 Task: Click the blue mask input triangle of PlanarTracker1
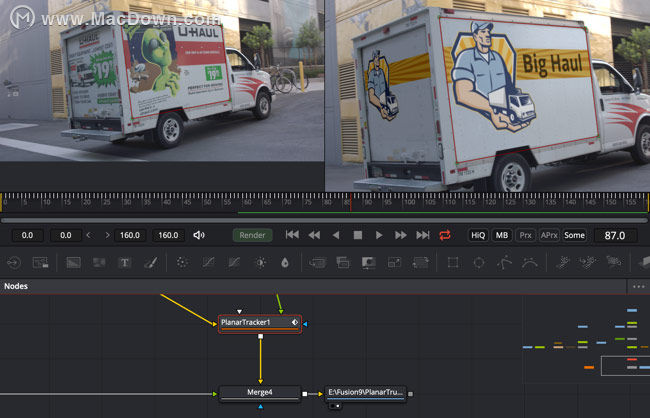[x=306, y=324]
